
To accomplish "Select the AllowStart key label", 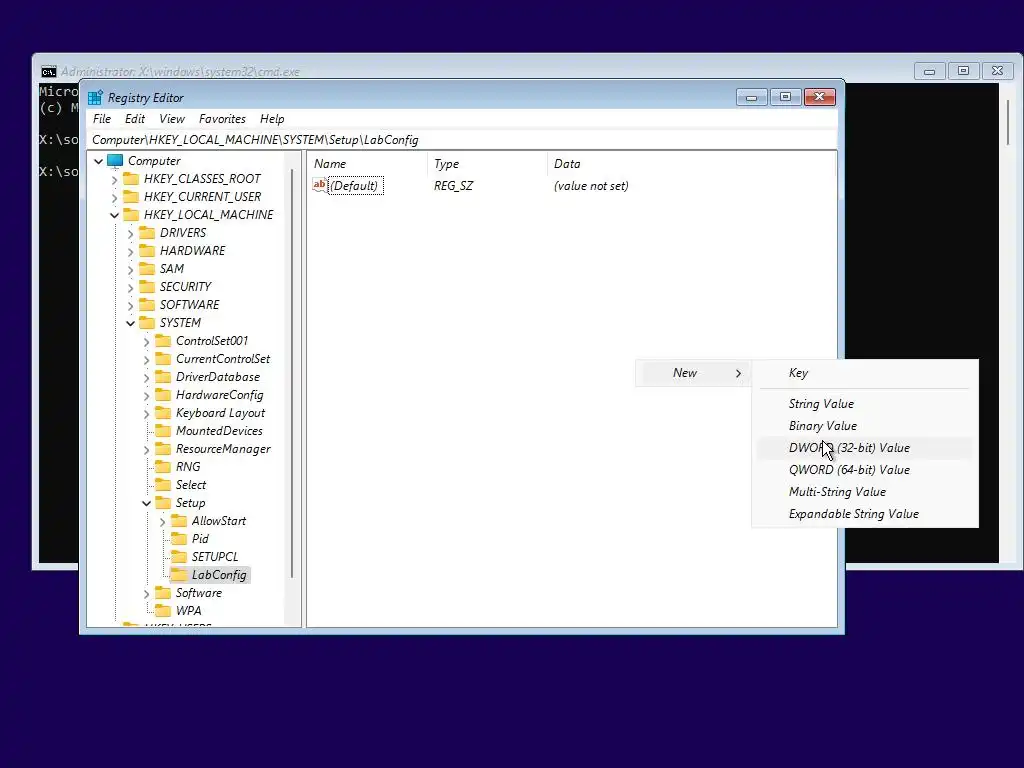I will pyautogui.click(x=219, y=521).
